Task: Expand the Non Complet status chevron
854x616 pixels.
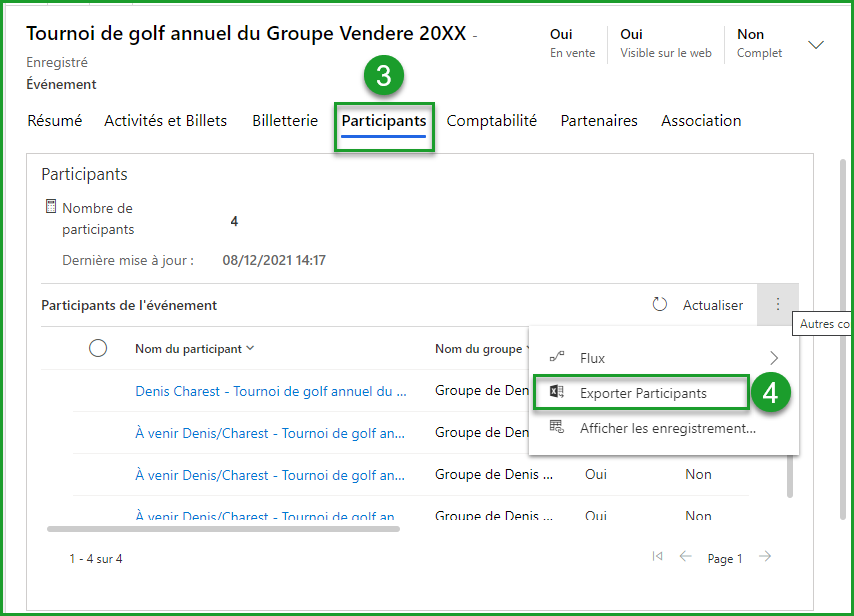Action: pyautogui.click(x=816, y=44)
